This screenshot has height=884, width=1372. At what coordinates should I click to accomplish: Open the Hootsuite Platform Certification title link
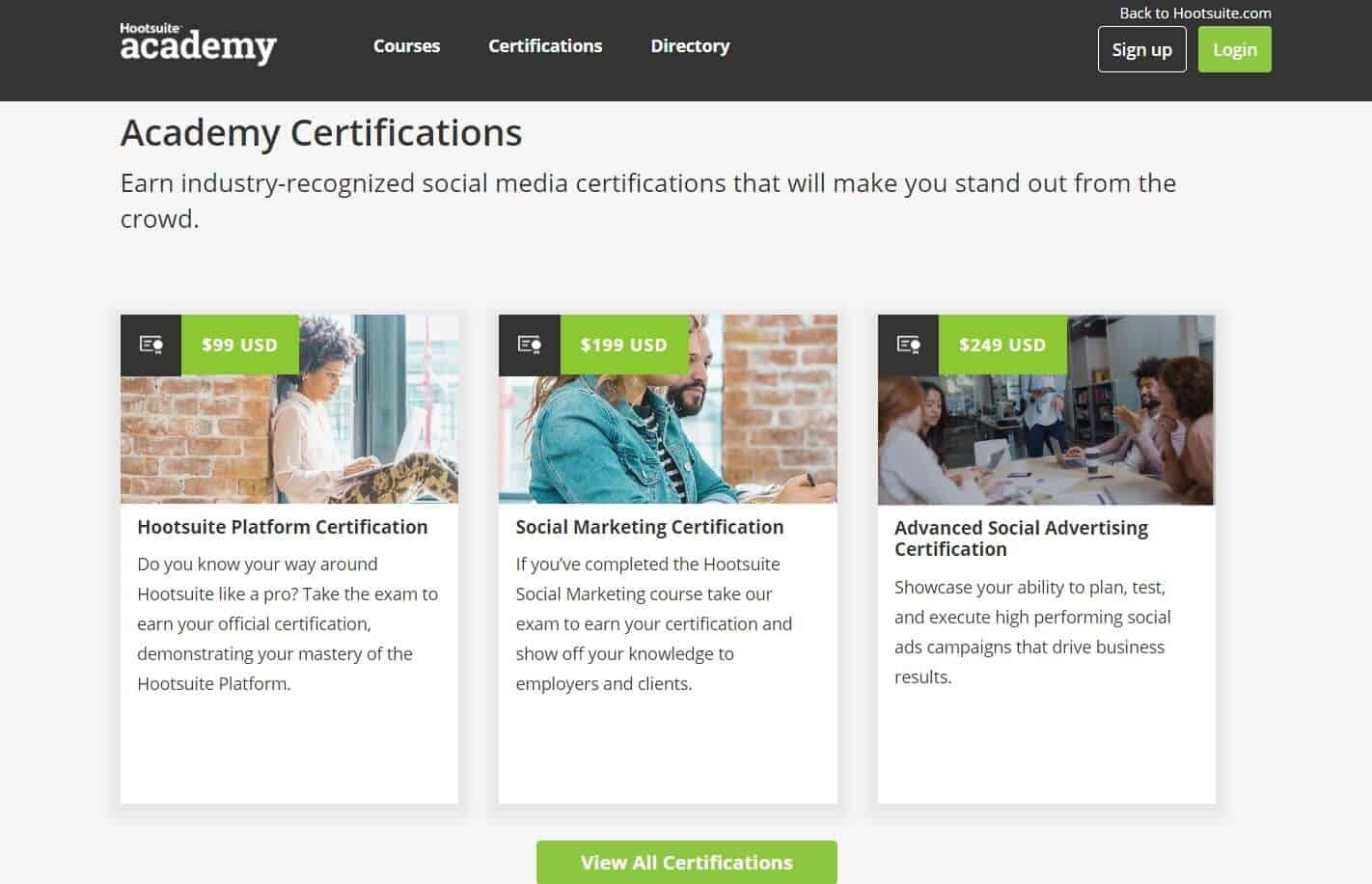pyautogui.click(x=283, y=527)
